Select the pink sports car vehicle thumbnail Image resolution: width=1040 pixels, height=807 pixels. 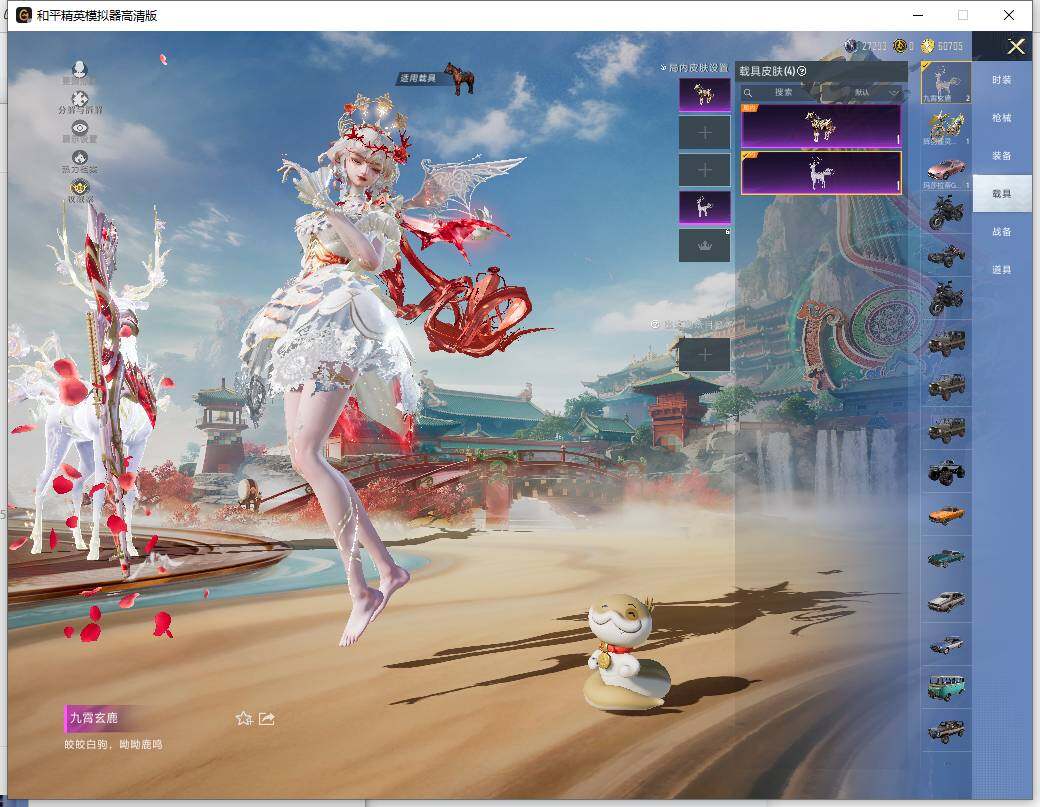(945, 168)
